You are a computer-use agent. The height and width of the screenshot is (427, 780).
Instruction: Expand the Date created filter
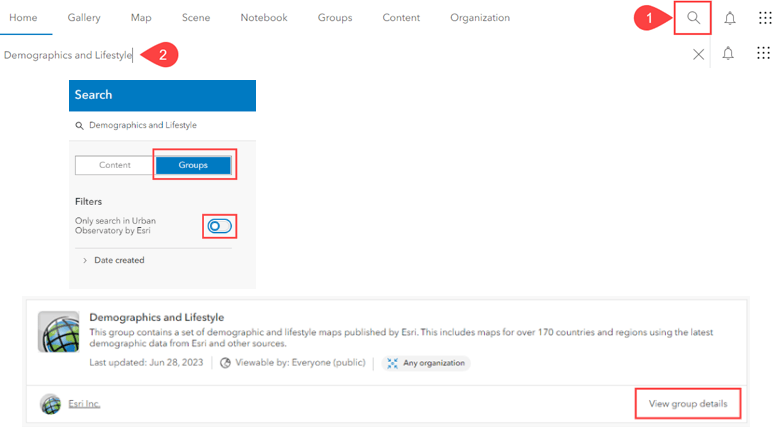point(114,260)
